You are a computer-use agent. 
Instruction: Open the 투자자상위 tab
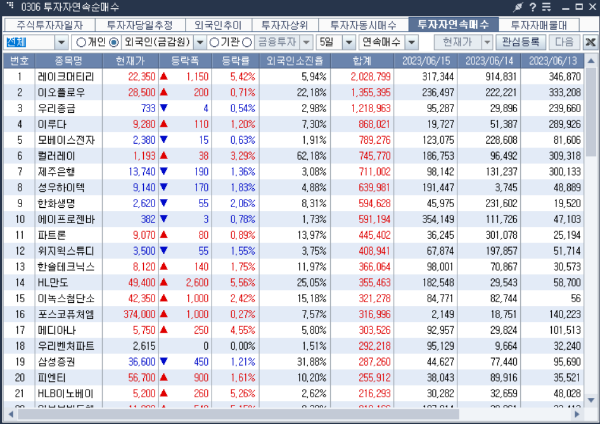[284, 25]
